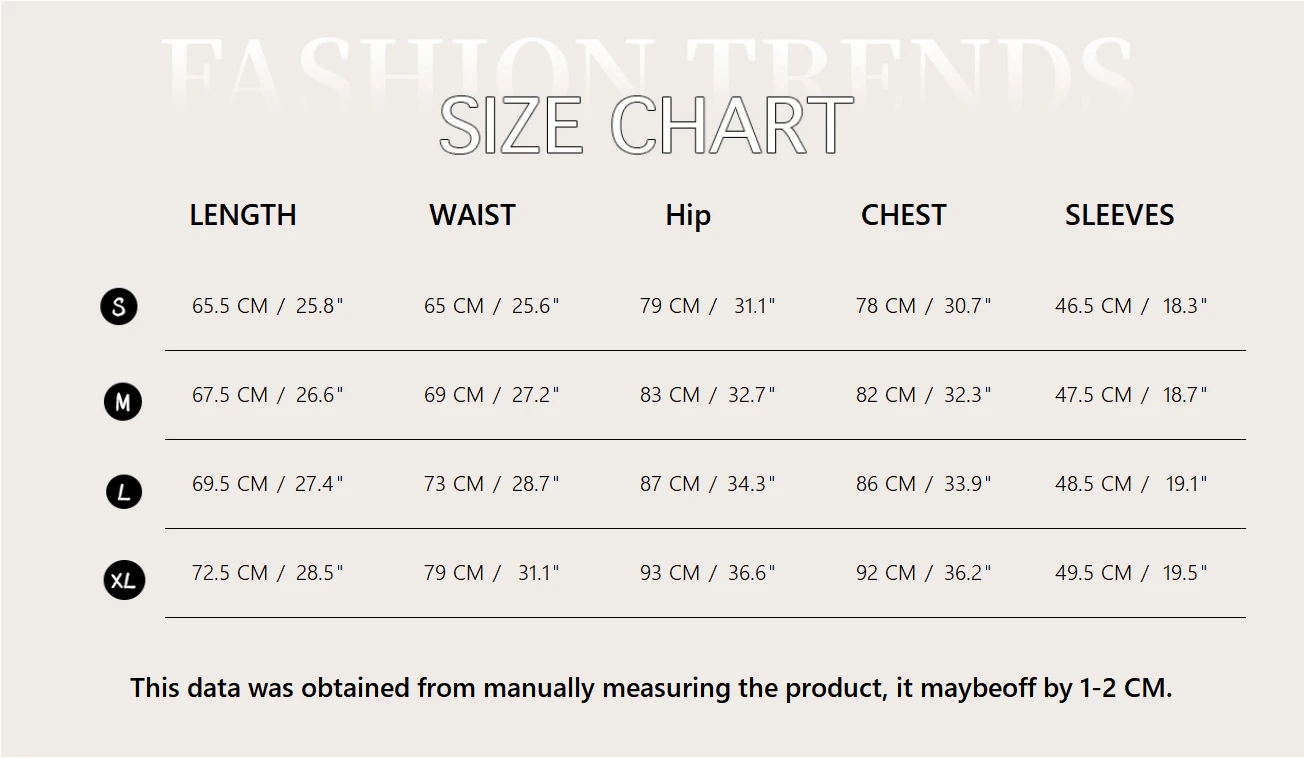This screenshot has width=1304, height=758.
Task: Click the 65.5 CM / 25.8" length cell
Action: 267,306
